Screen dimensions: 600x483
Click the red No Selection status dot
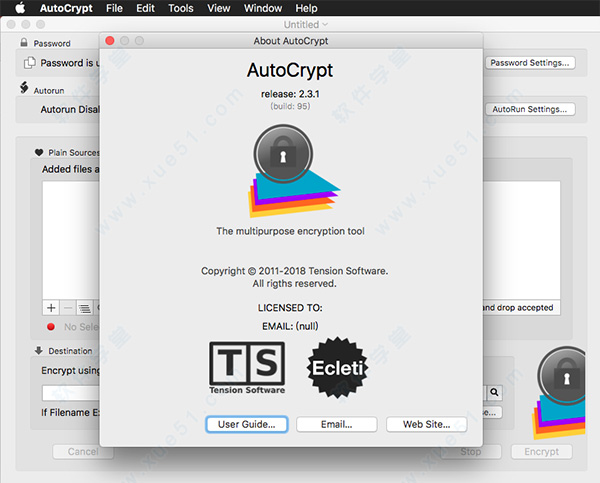click(x=51, y=327)
